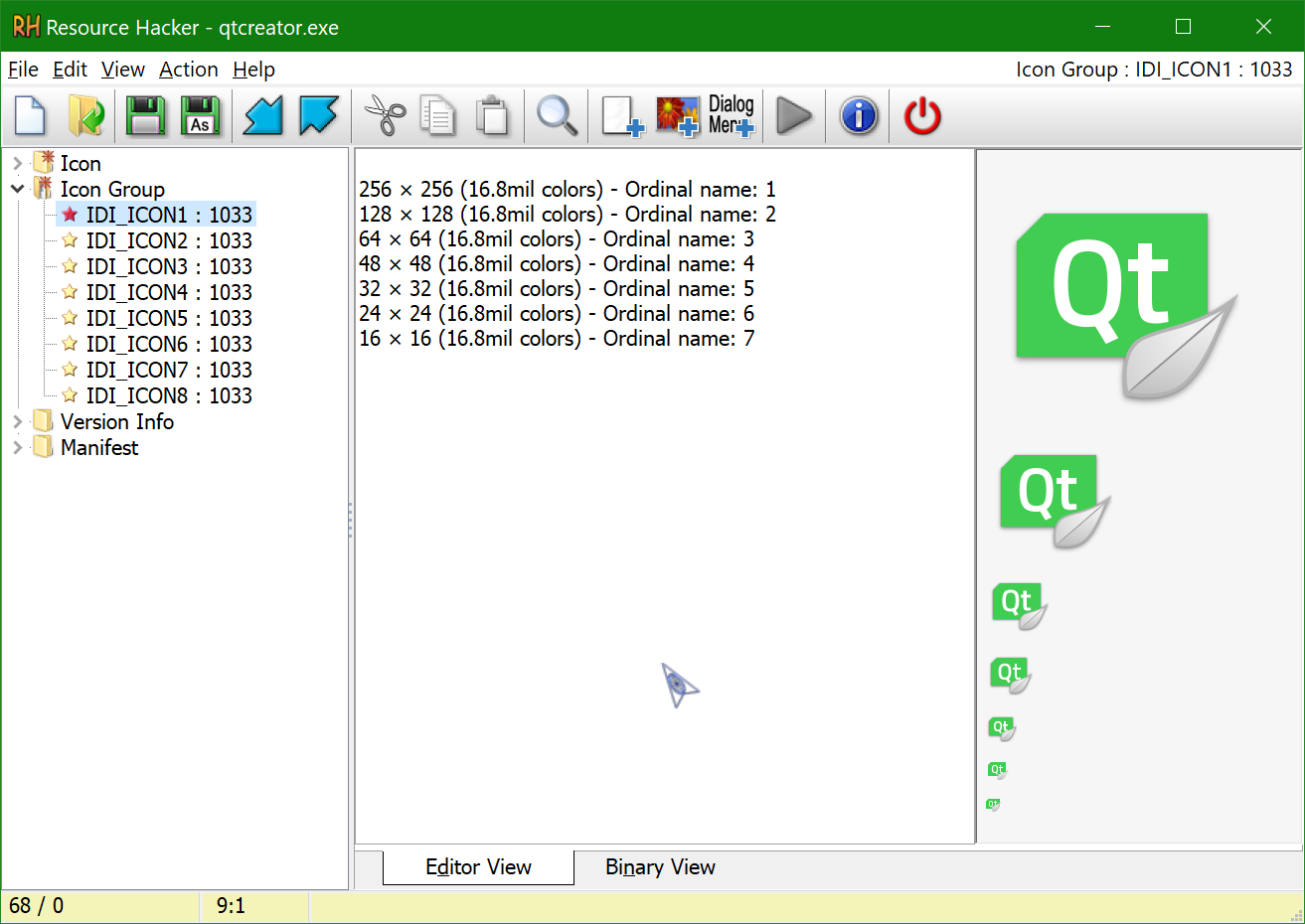The width and height of the screenshot is (1305, 924).
Task: Open the View menu
Action: point(123,70)
